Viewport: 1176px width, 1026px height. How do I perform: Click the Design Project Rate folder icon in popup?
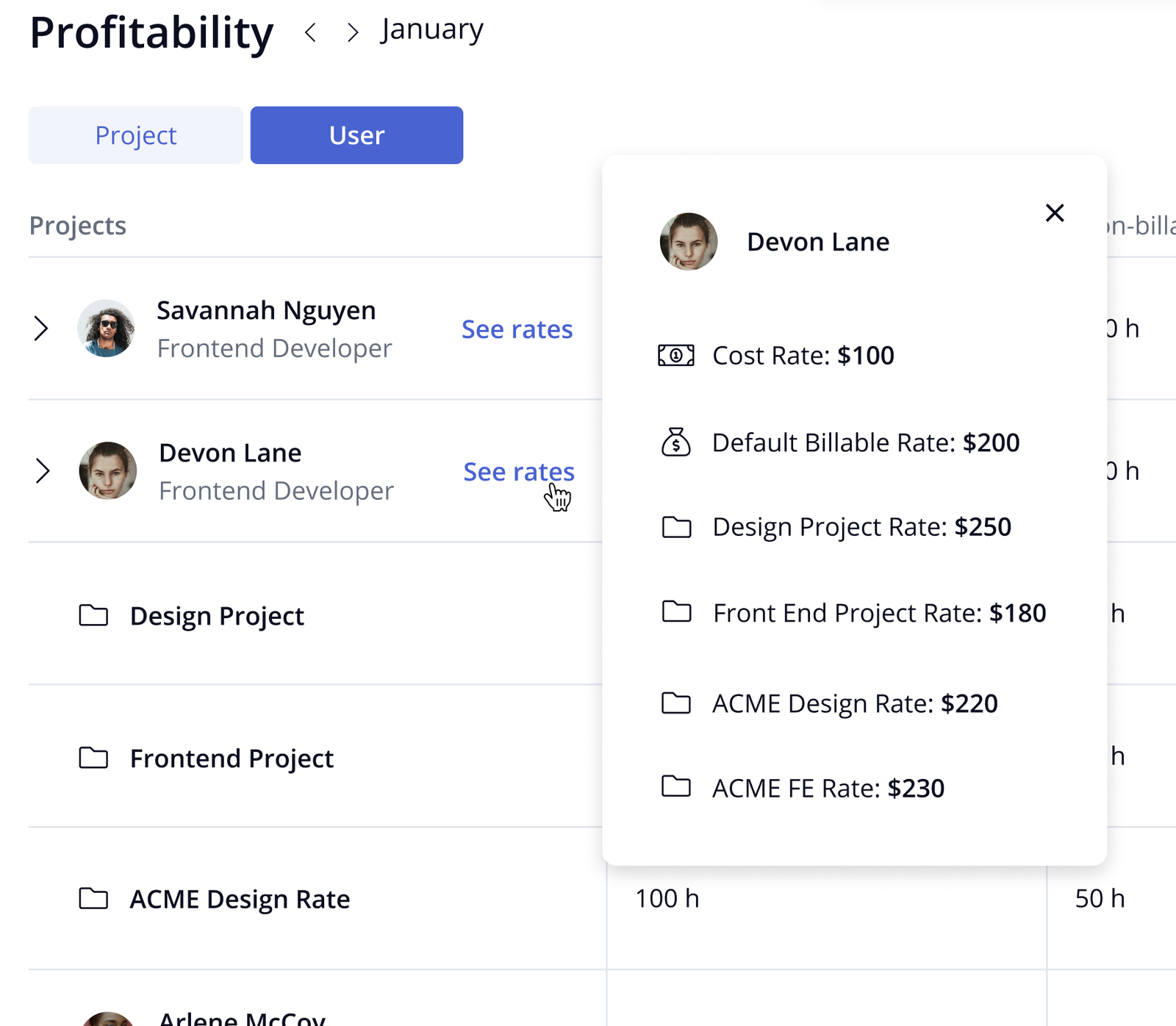(x=676, y=527)
